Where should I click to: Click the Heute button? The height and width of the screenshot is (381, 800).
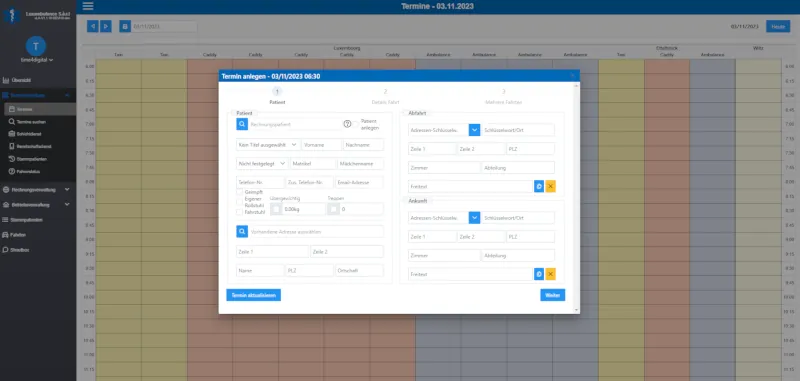point(778,27)
